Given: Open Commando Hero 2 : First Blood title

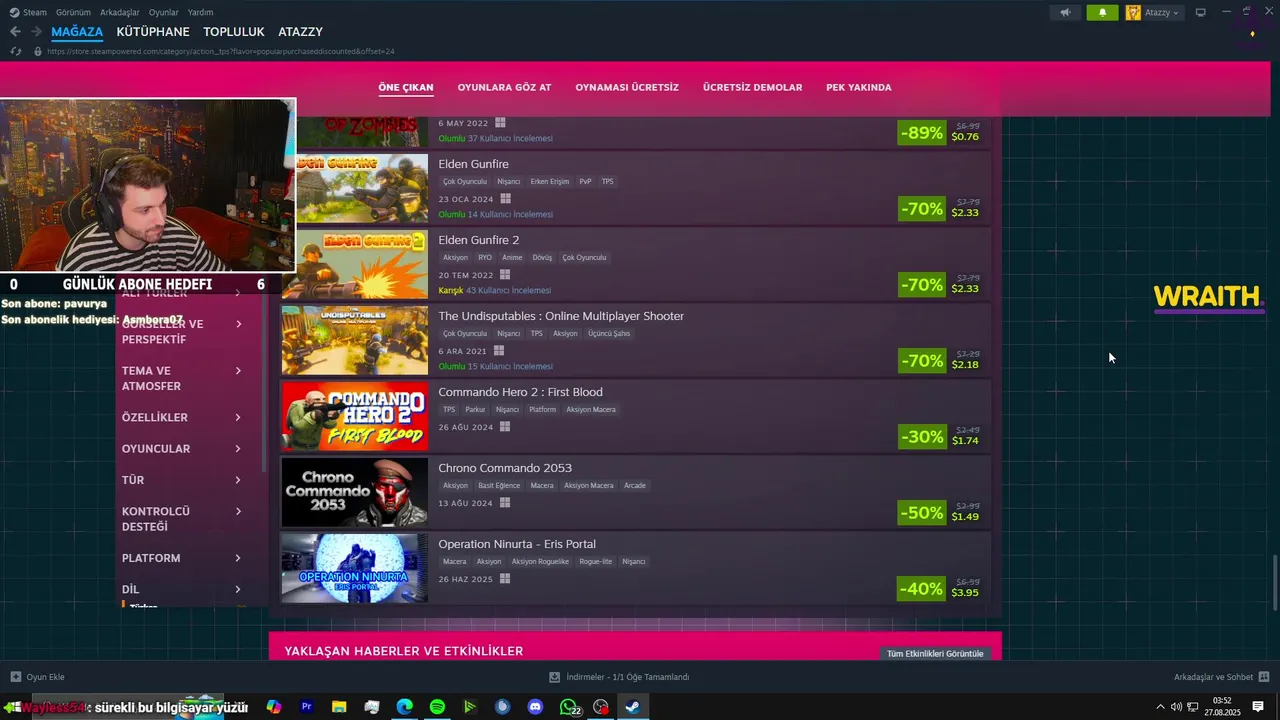Looking at the screenshot, I should coord(520,392).
